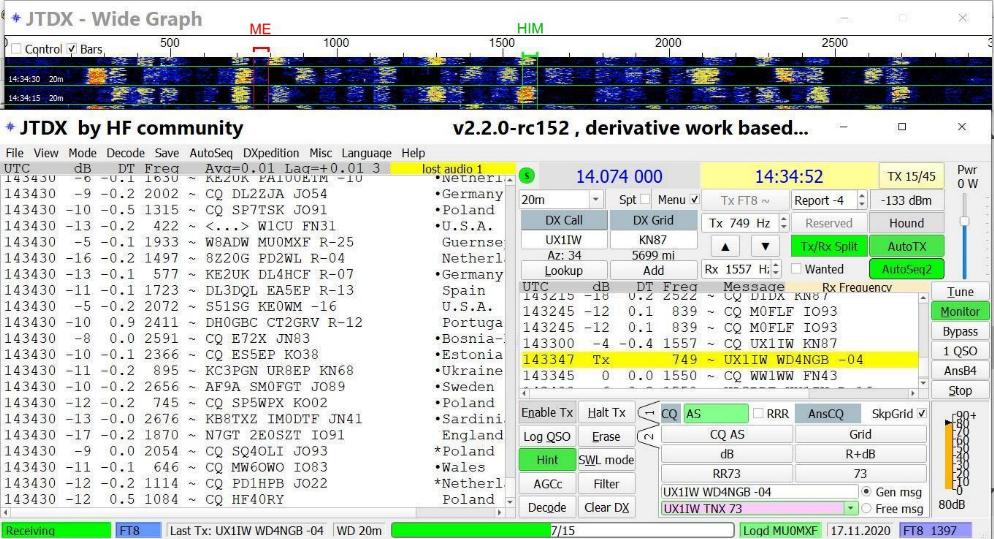994x539 pixels.
Task: Open the Misc menu
Action: (321, 153)
